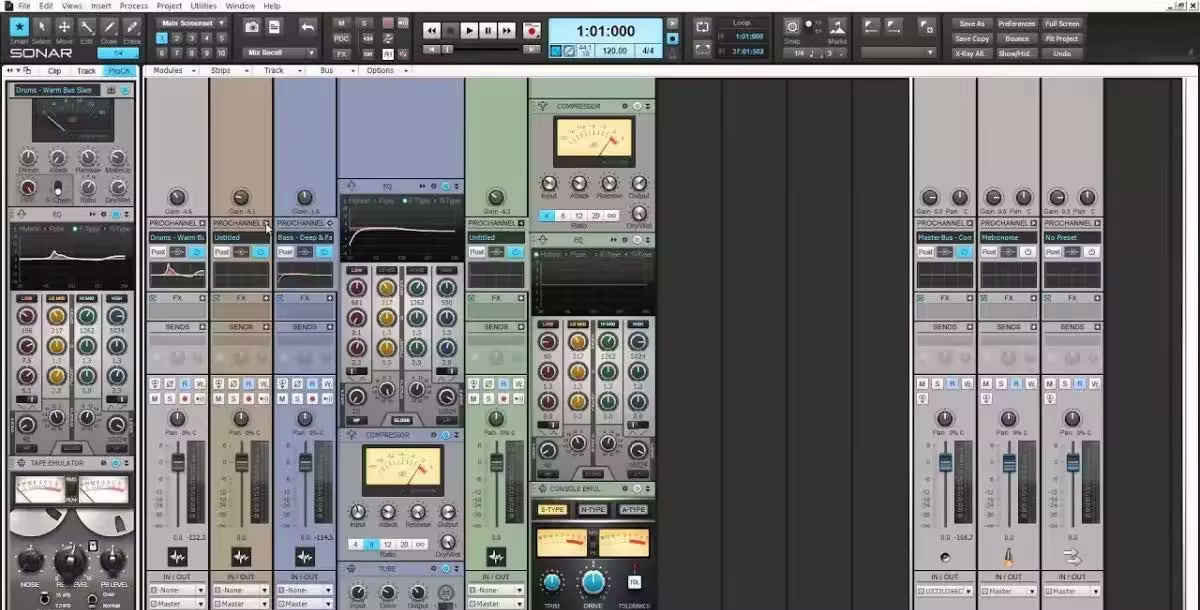Select S-Type console emulation mode
1200x610 pixels.
[x=552, y=510]
